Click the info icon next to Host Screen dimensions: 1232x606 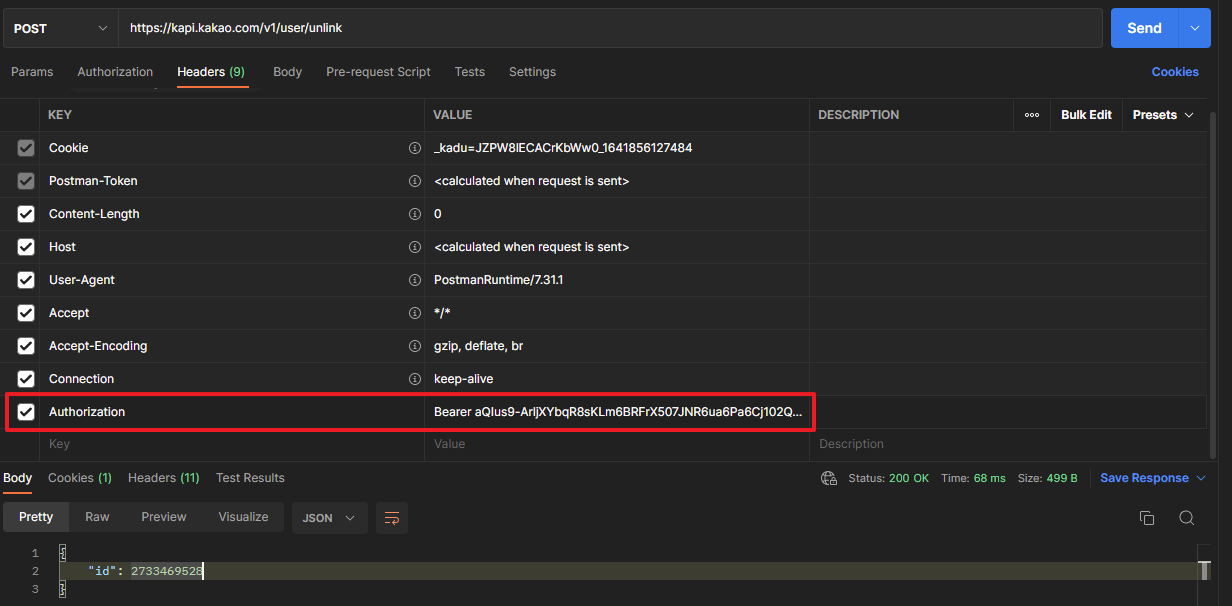(x=414, y=247)
